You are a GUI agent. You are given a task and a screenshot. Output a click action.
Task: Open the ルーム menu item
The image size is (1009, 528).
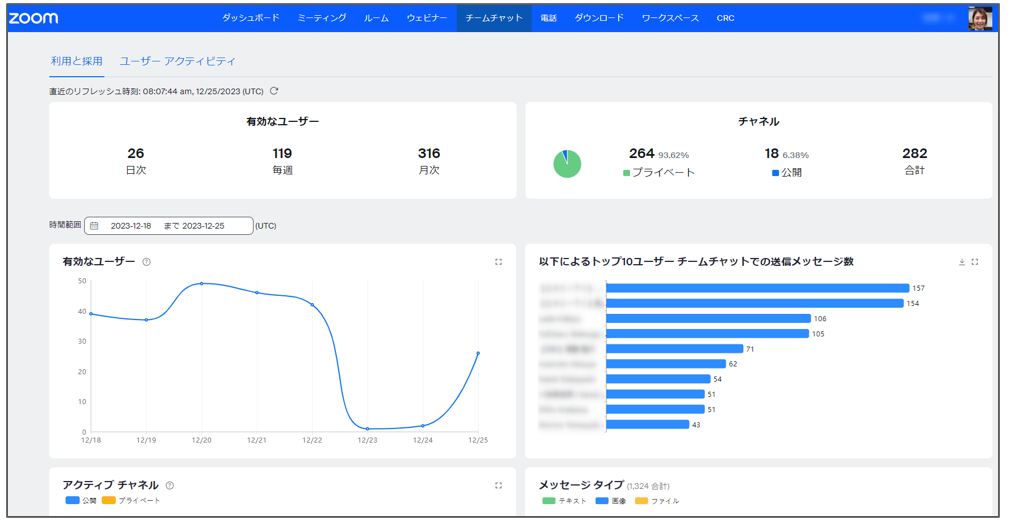point(376,18)
